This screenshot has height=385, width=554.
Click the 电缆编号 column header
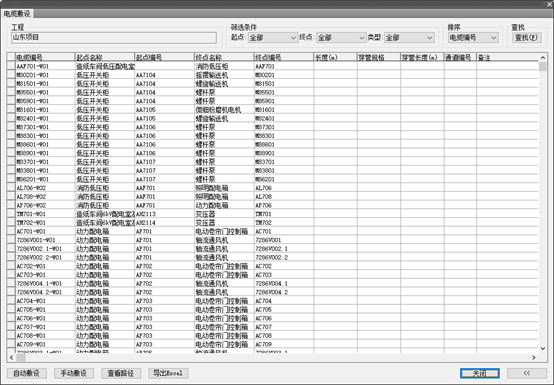(x=45, y=57)
